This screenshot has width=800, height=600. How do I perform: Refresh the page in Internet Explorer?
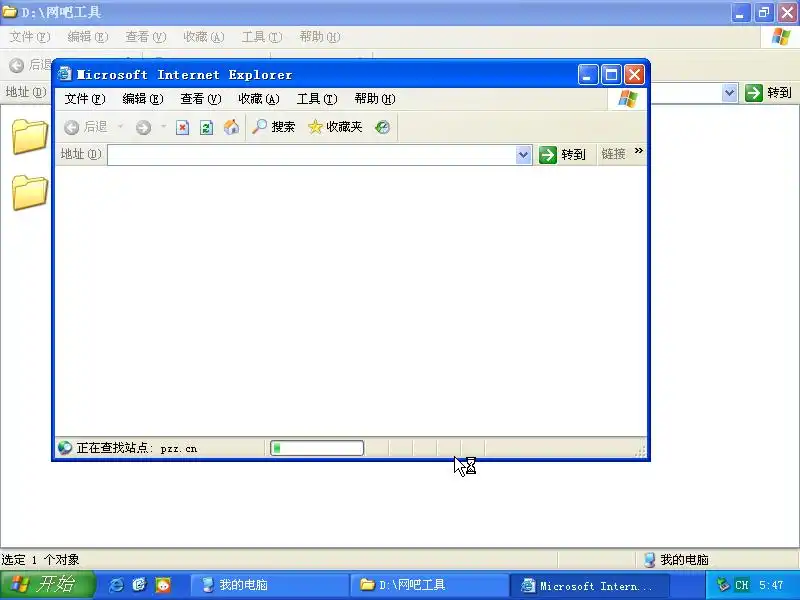point(207,127)
